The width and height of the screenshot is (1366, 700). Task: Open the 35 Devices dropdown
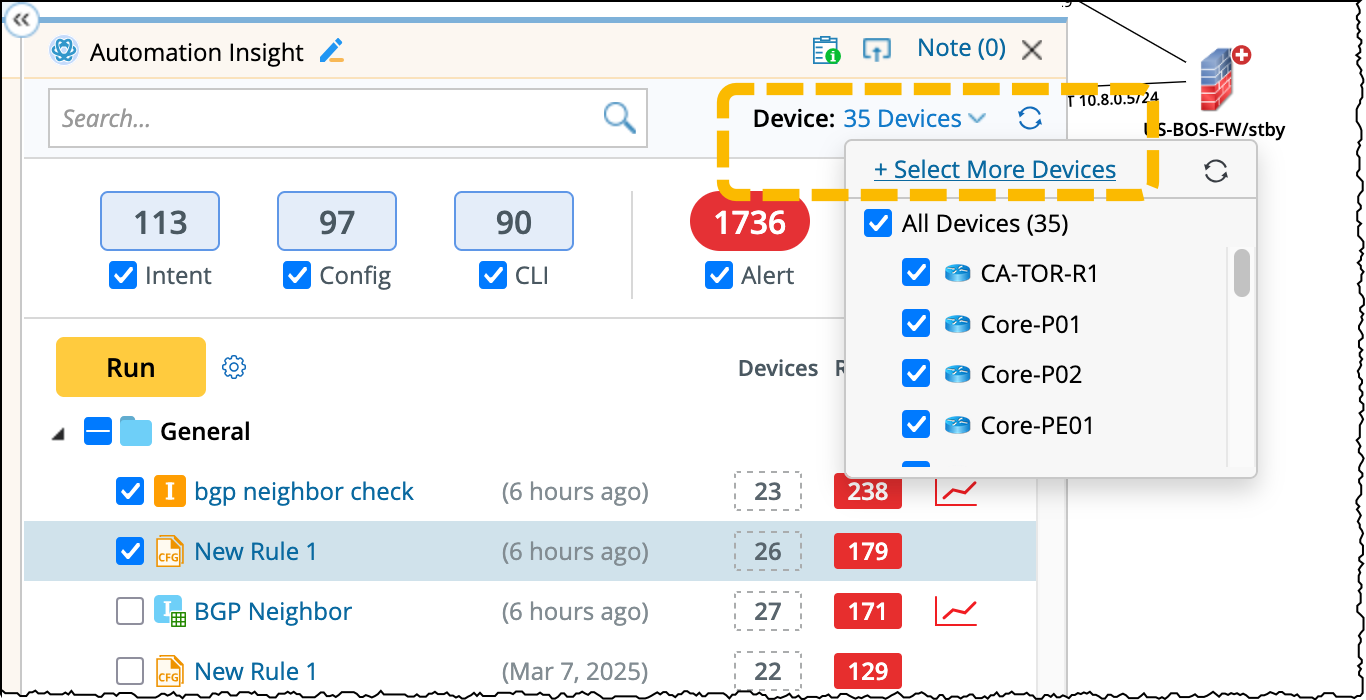point(914,119)
